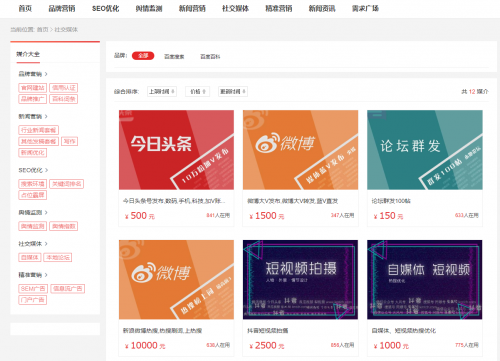500x361 pixels.
Task: Pick the 舆情指数 sidebar tag
Action: pos(64,226)
